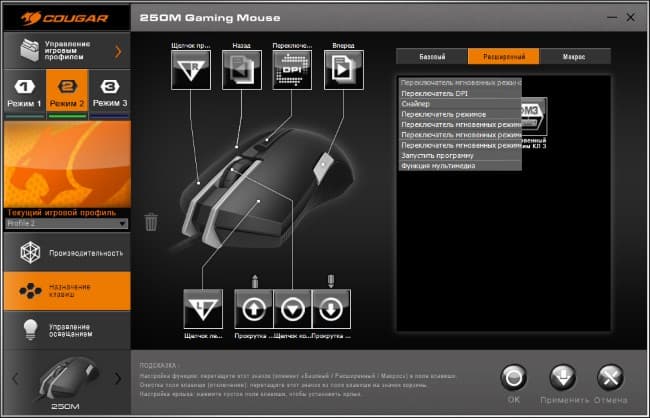Open the Макрос tab

click(575, 56)
